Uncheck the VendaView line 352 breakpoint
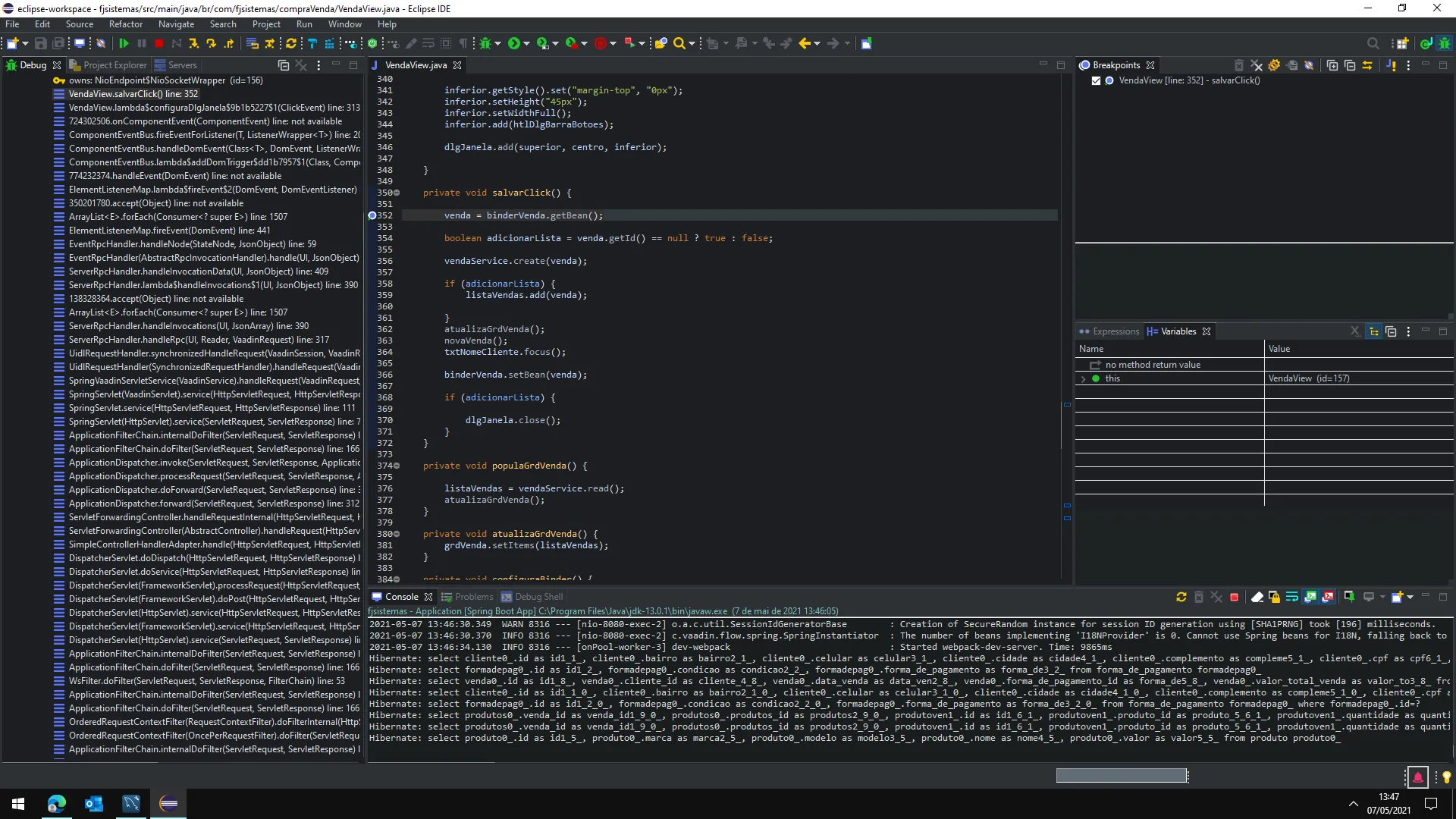Screen dimensions: 1456x819 click(1096, 80)
